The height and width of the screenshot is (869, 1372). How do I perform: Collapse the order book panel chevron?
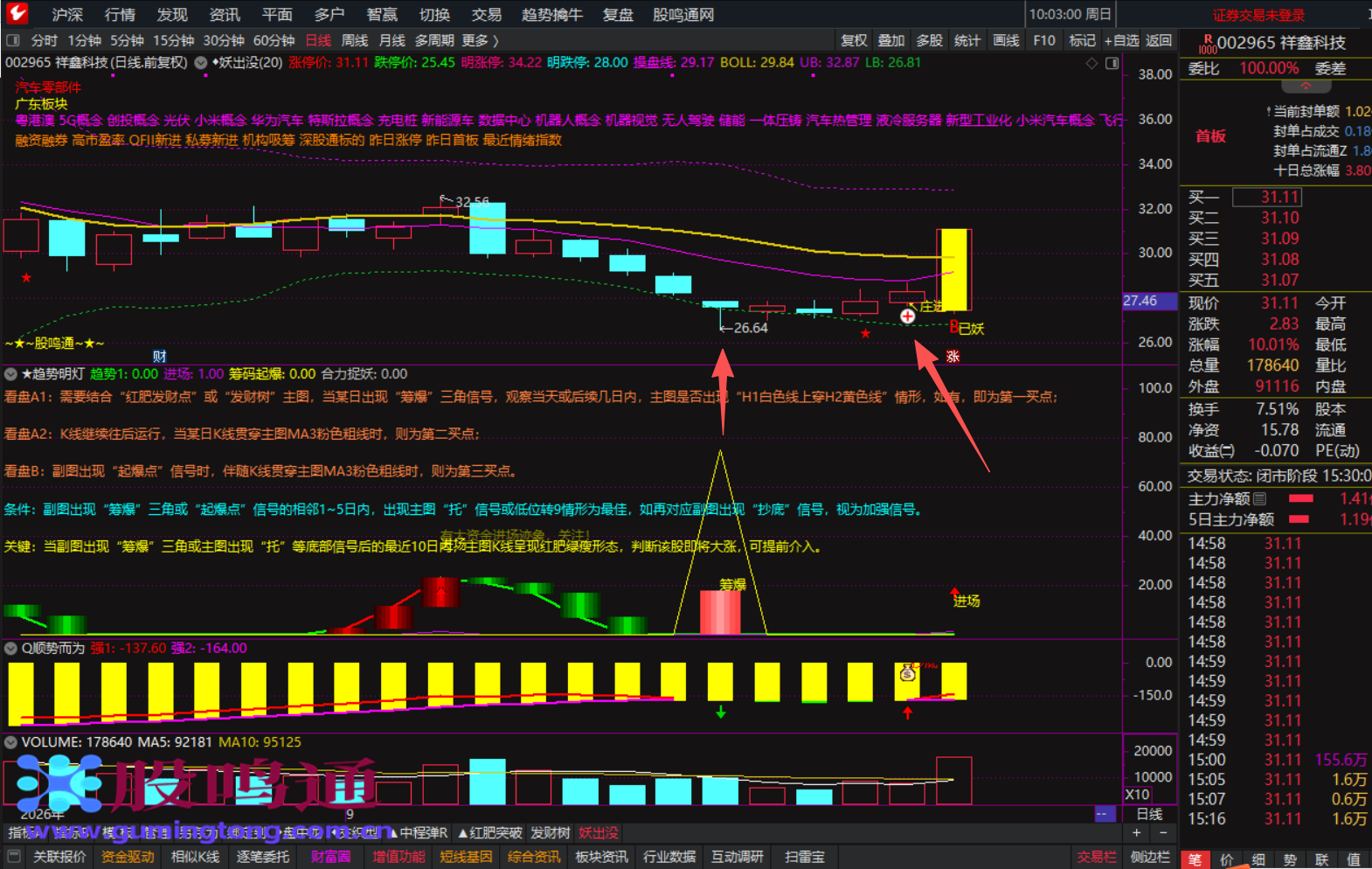pos(1306,87)
